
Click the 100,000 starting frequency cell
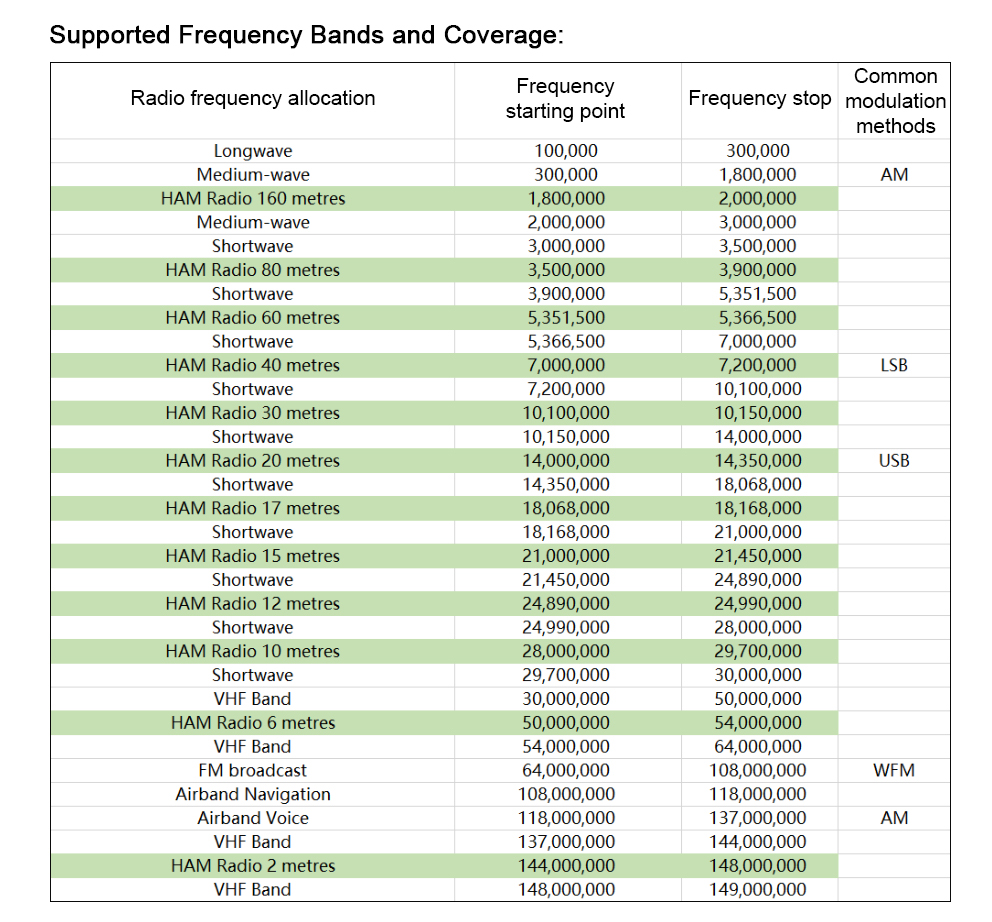point(565,151)
